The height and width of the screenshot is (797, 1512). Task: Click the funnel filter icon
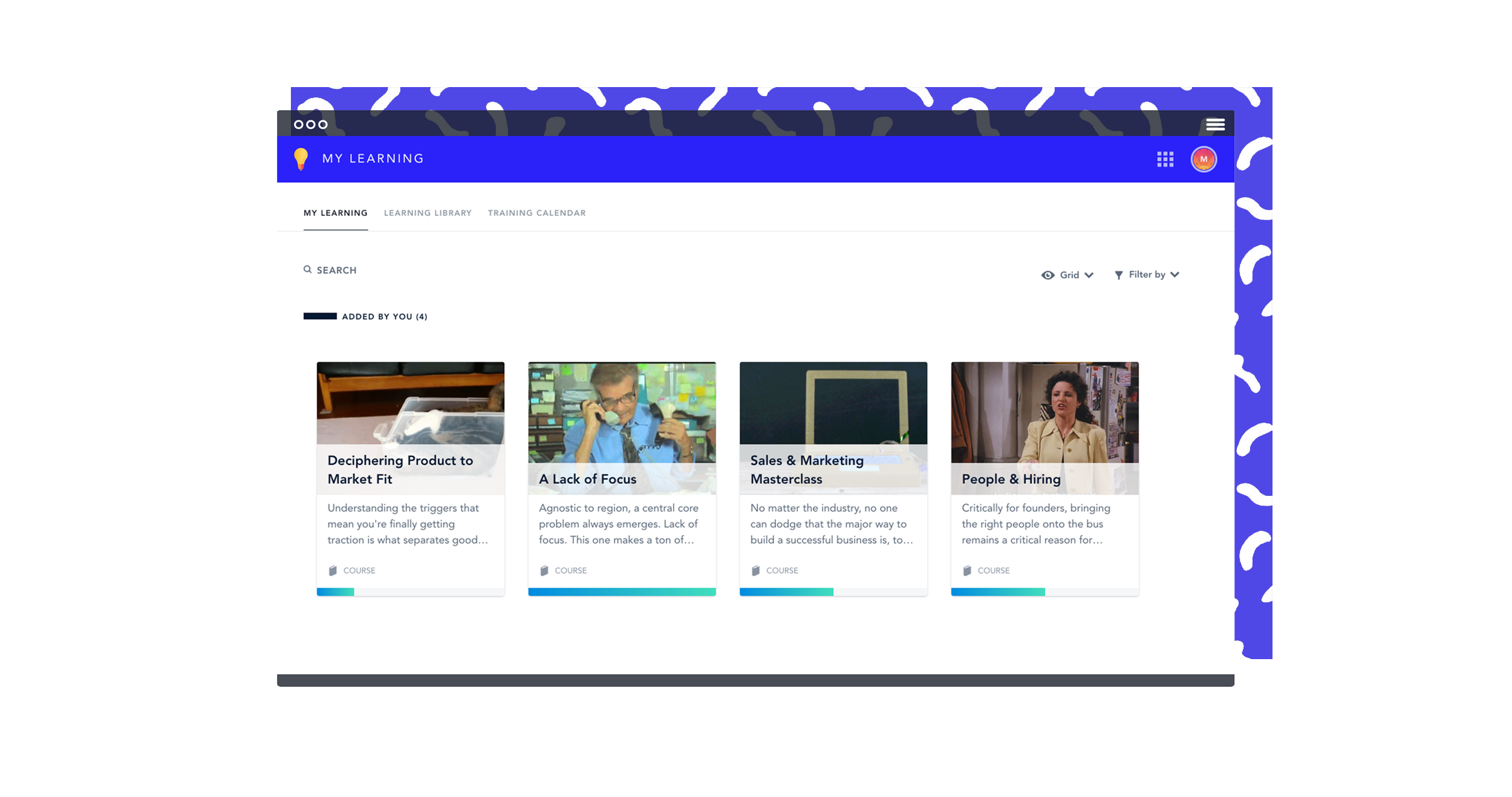pos(1118,275)
